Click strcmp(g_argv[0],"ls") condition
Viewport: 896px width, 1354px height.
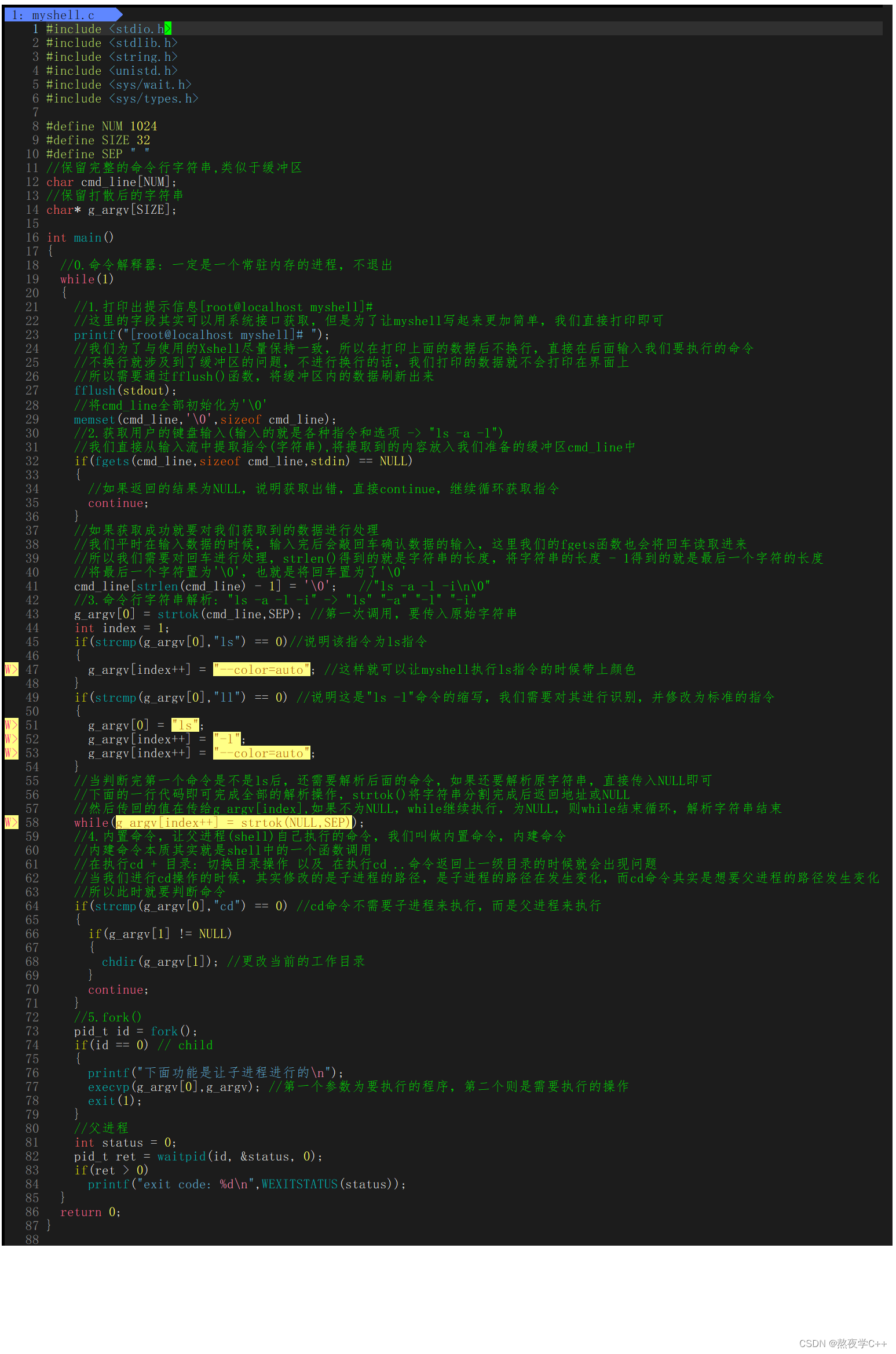[x=181, y=642]
